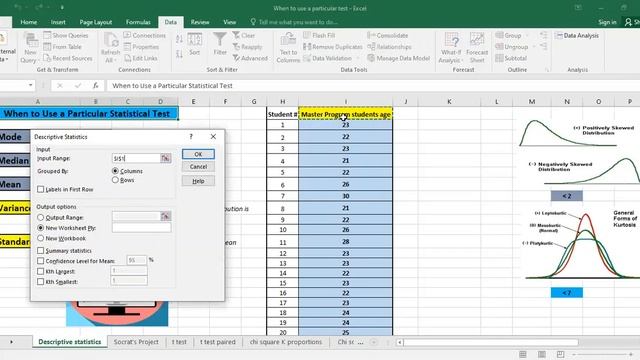This screenshot has width=640, height=360.
Task: Select Columns grouping radio button
Action: [115, 171]
